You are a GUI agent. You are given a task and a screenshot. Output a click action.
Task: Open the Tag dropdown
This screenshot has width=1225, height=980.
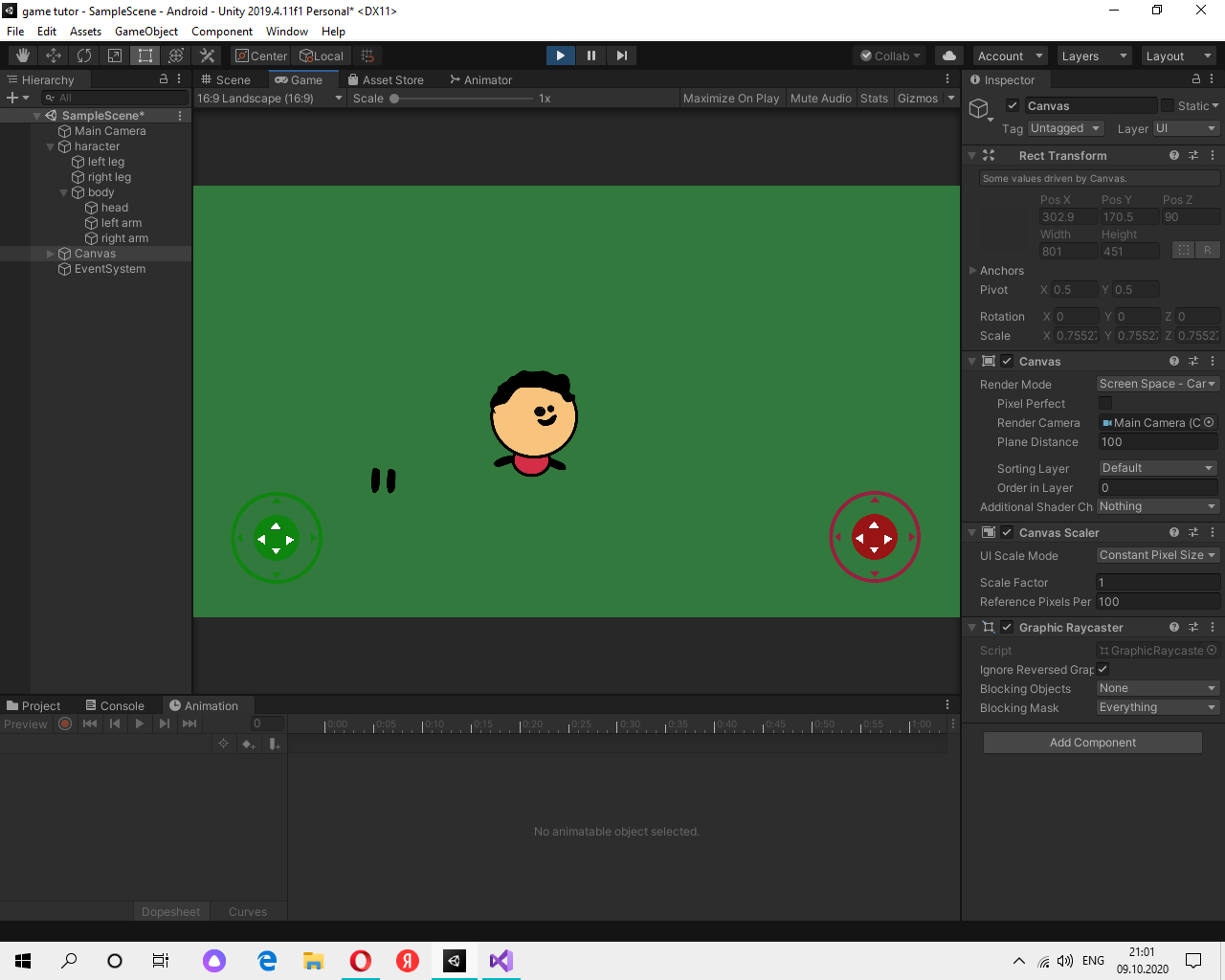click(x=1066, y=128)
